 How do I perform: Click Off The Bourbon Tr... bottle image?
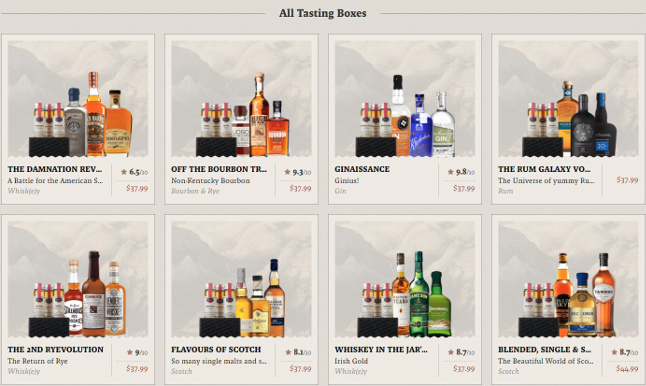point(241,98)
